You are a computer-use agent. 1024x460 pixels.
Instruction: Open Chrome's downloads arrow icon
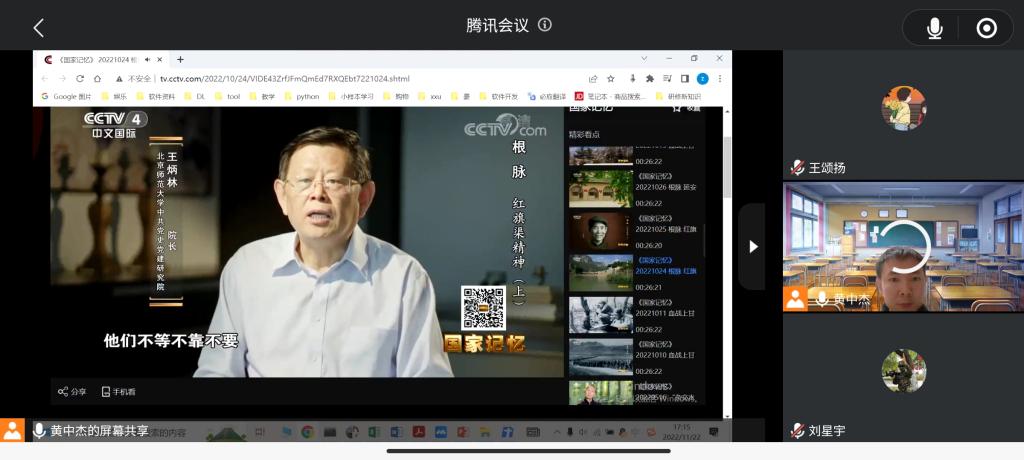click(x=632, y=78)
